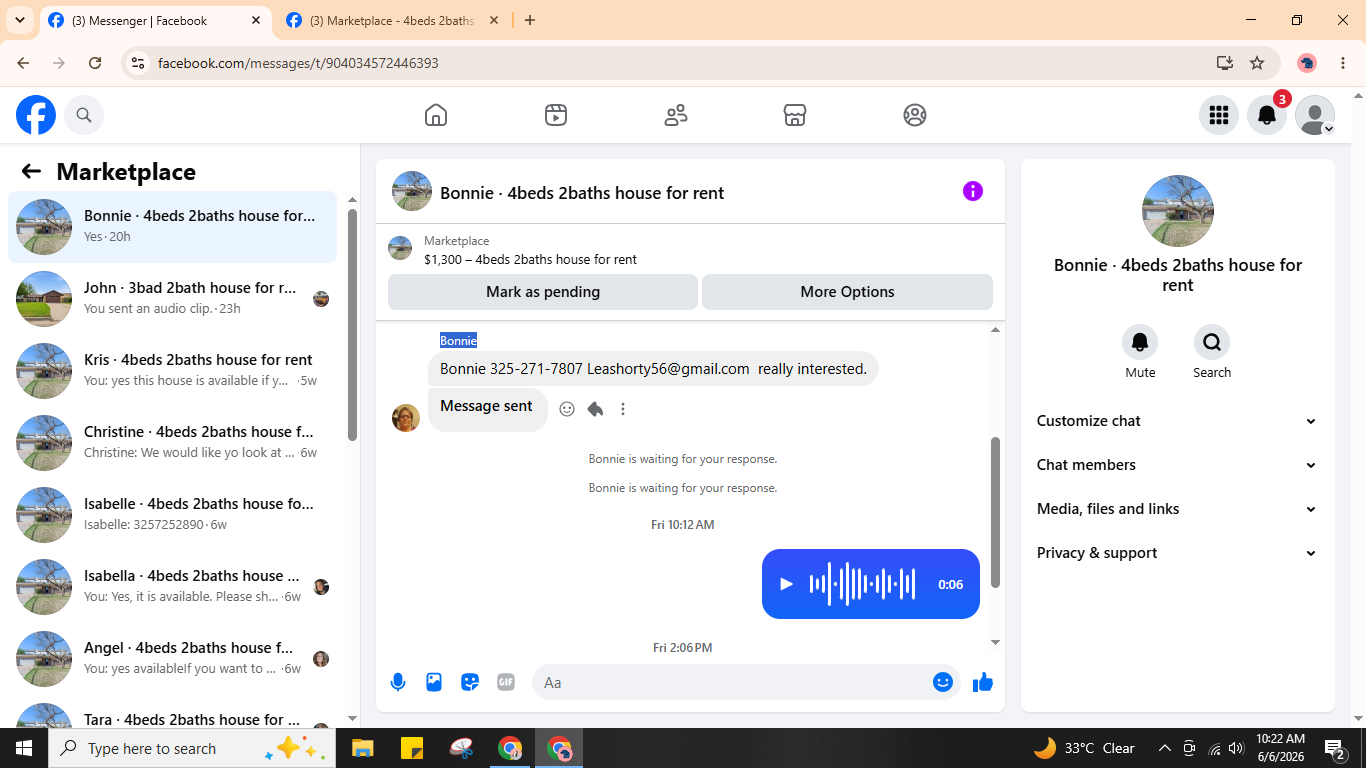Open the Facebook logo home link
1366x768 pixels.
(x=36, y=115)
